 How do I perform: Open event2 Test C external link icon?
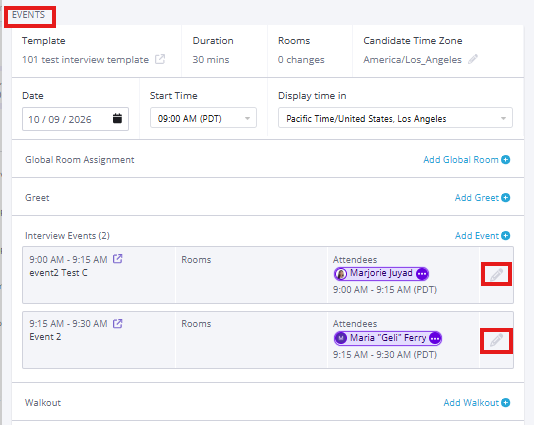(117, 259)
